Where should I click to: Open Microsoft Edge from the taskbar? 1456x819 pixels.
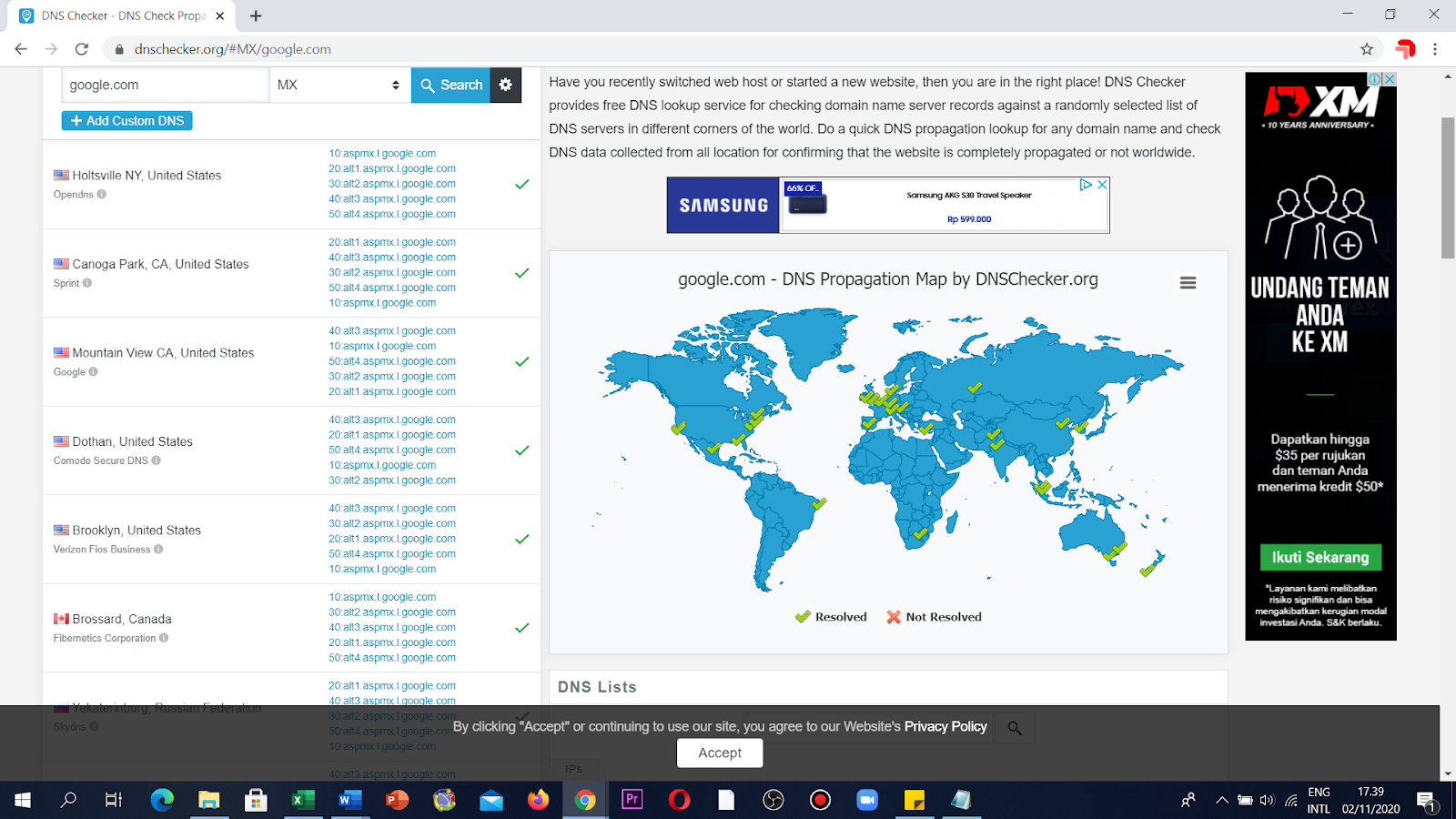pos(162,800)
